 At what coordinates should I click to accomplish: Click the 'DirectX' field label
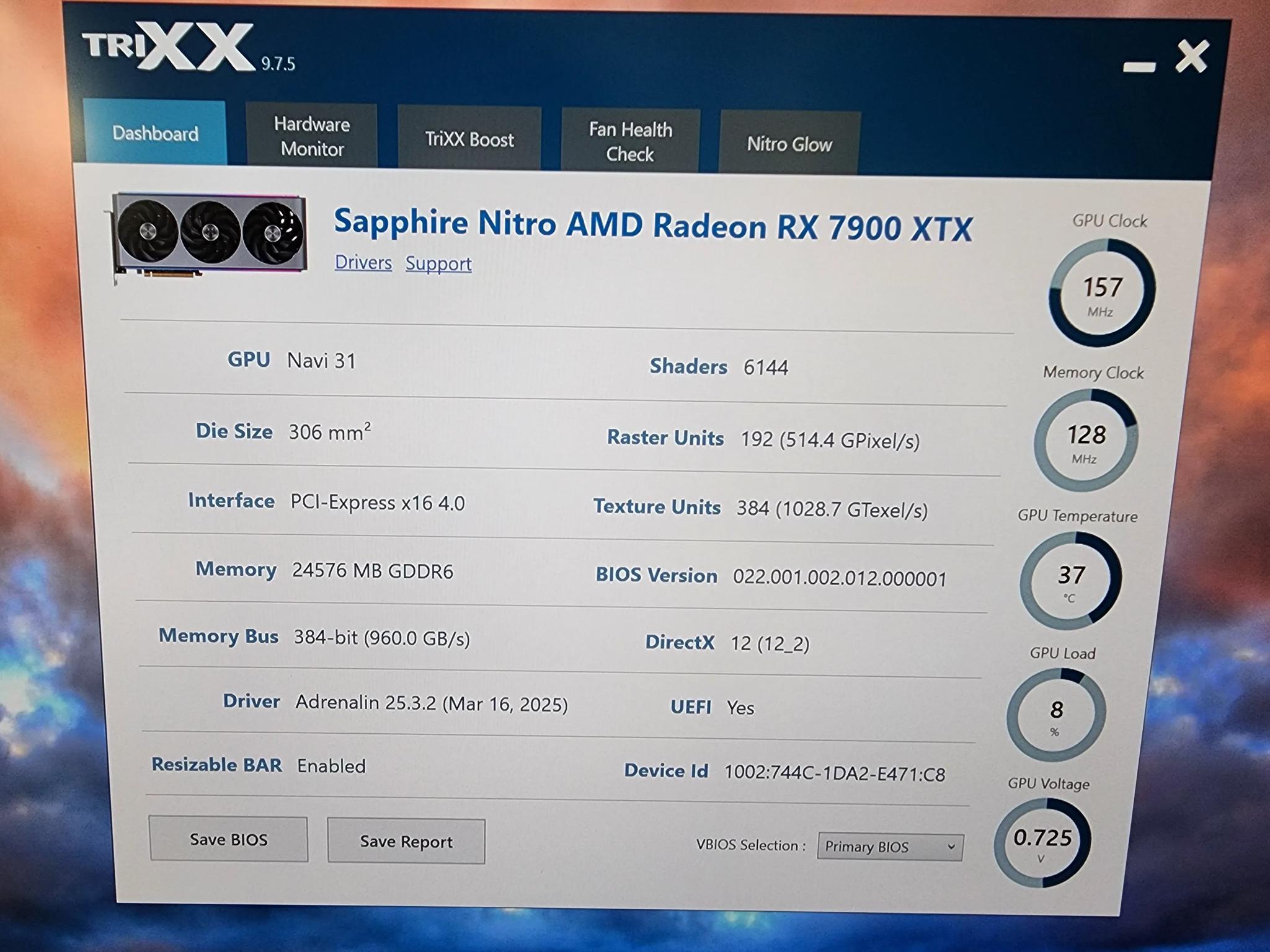[x=680, y=642]
